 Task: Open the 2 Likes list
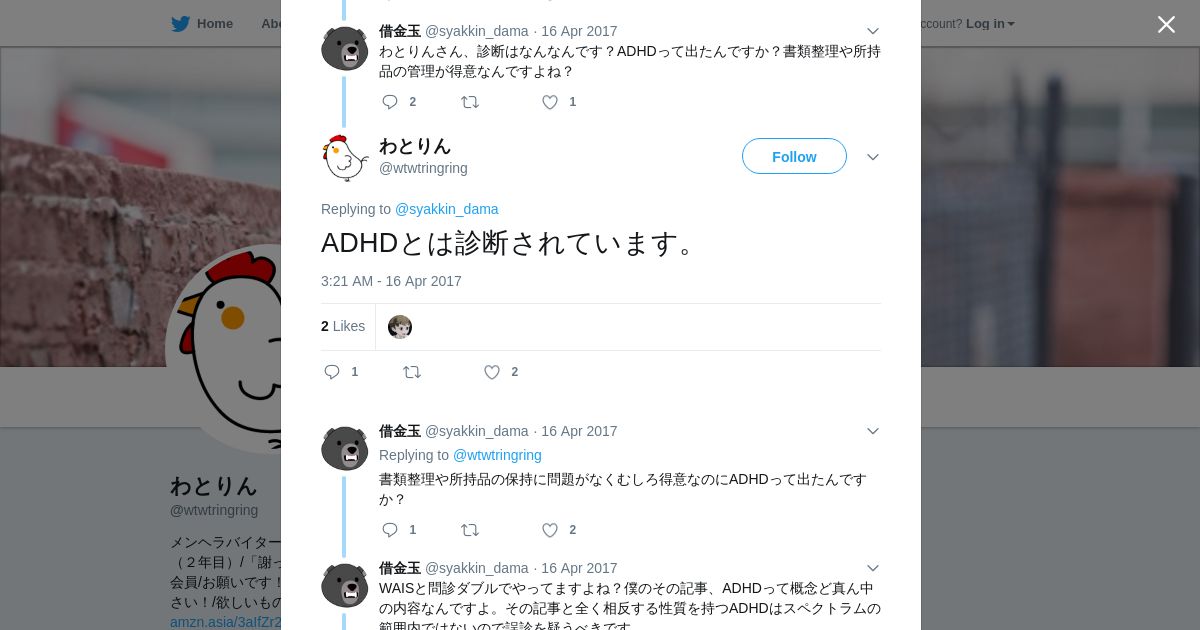[x=343, y=326]
